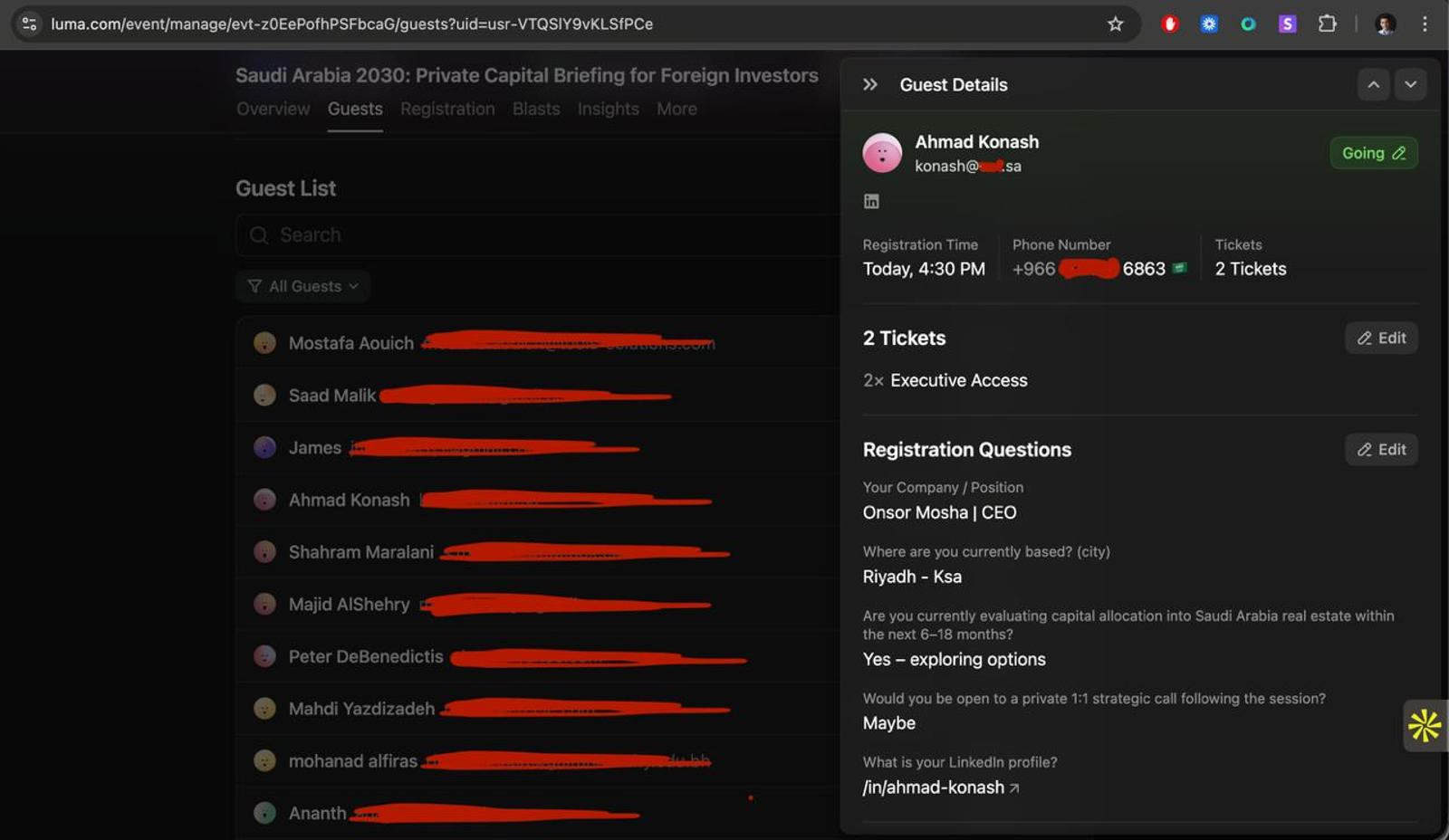Open Ahmad Konash's LinkedIn icon
This screenshot has height=840, width=1449.
tap(871, 201)
